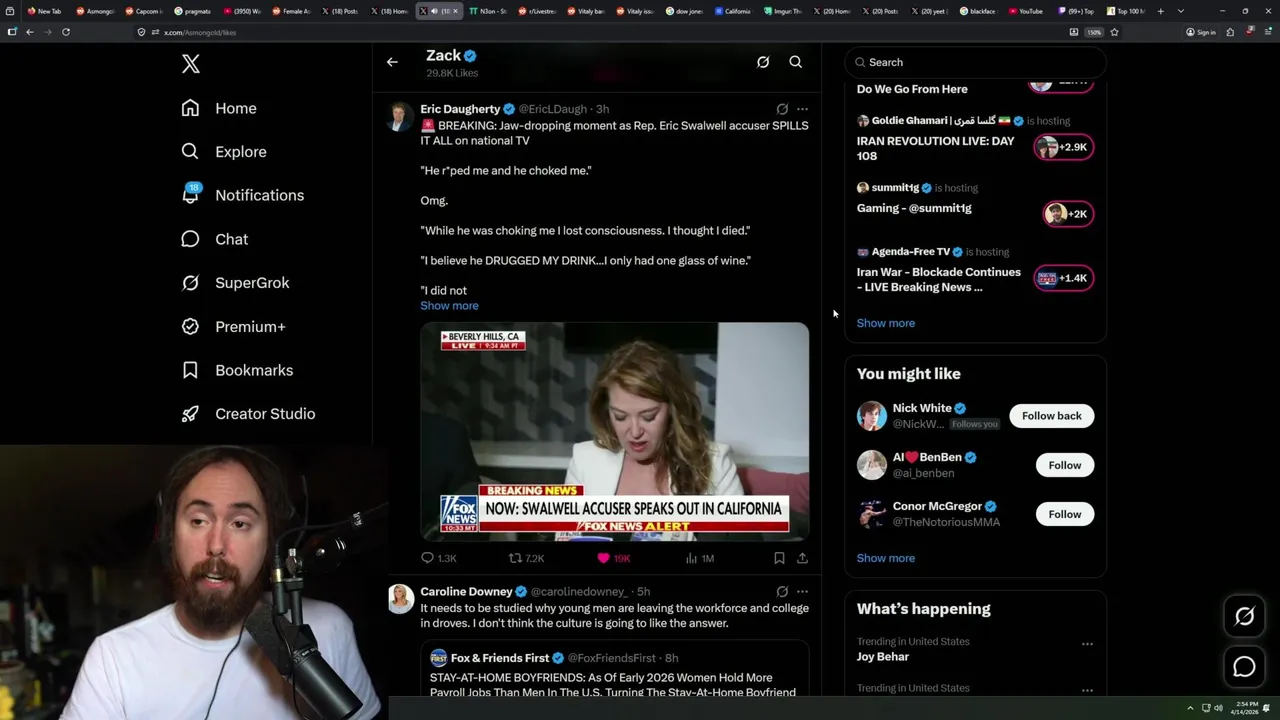Open Eric Daugherty @EricLDaugh handle
This screenshot has height=720, width=1280.
click(x=552, y=109)
